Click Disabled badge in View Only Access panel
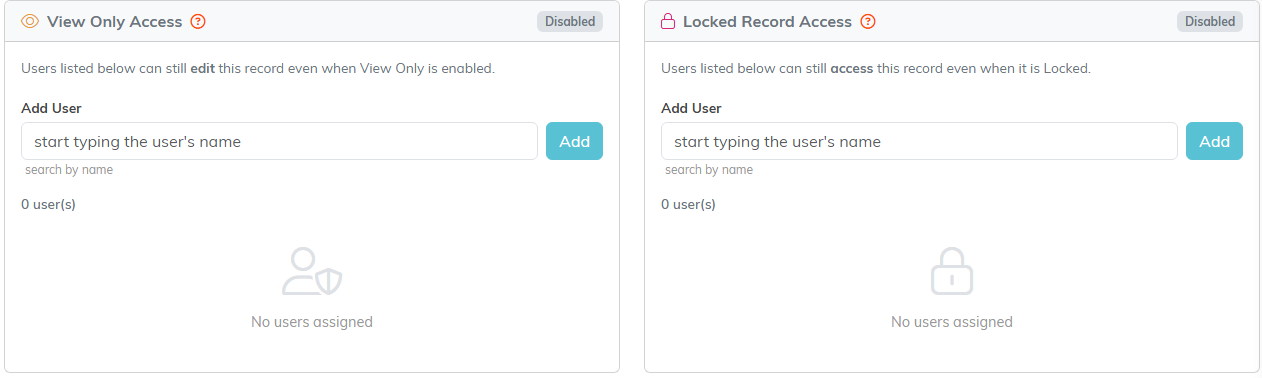Viewport: 1262px width, 378px height. [x=570, y=21]
